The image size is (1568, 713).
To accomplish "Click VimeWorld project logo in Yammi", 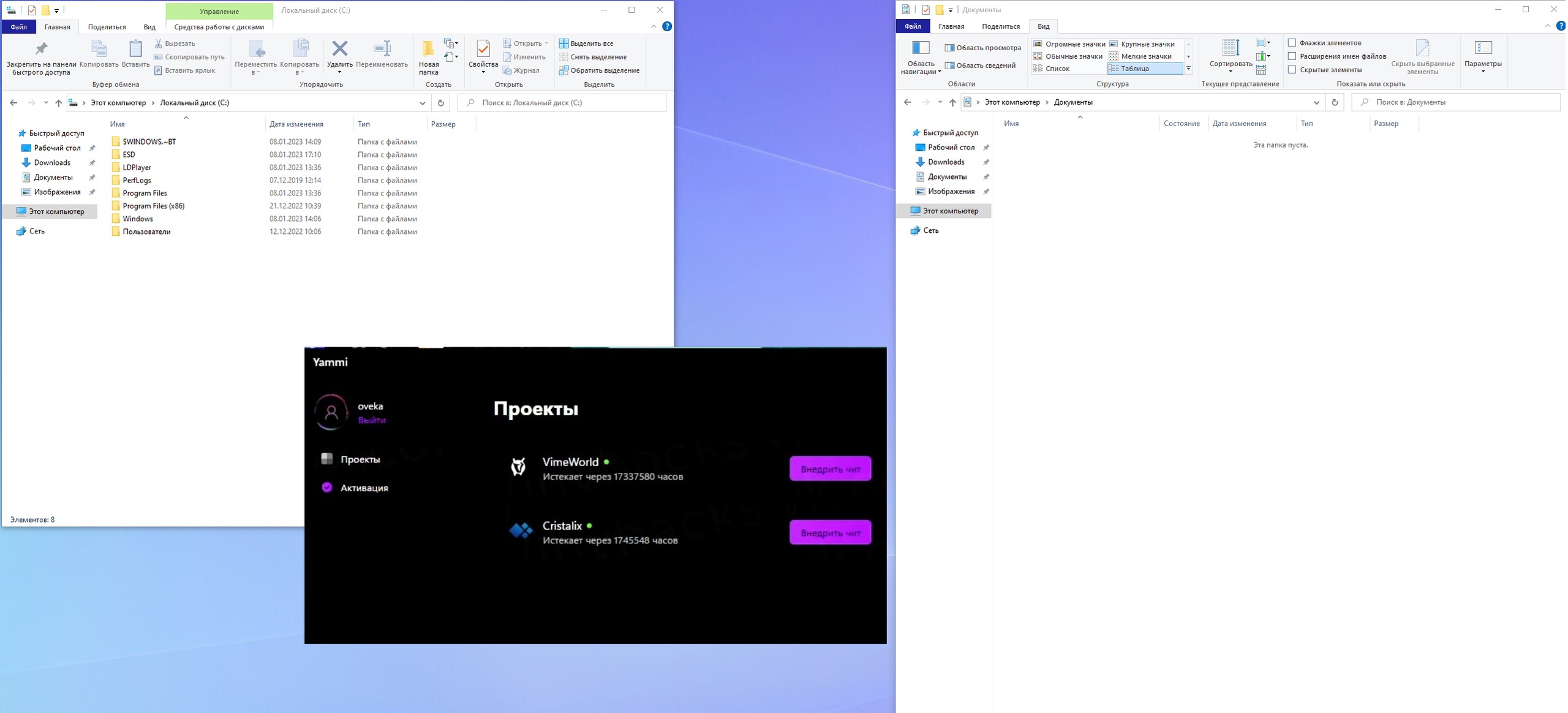I will [x=518, y=467].
